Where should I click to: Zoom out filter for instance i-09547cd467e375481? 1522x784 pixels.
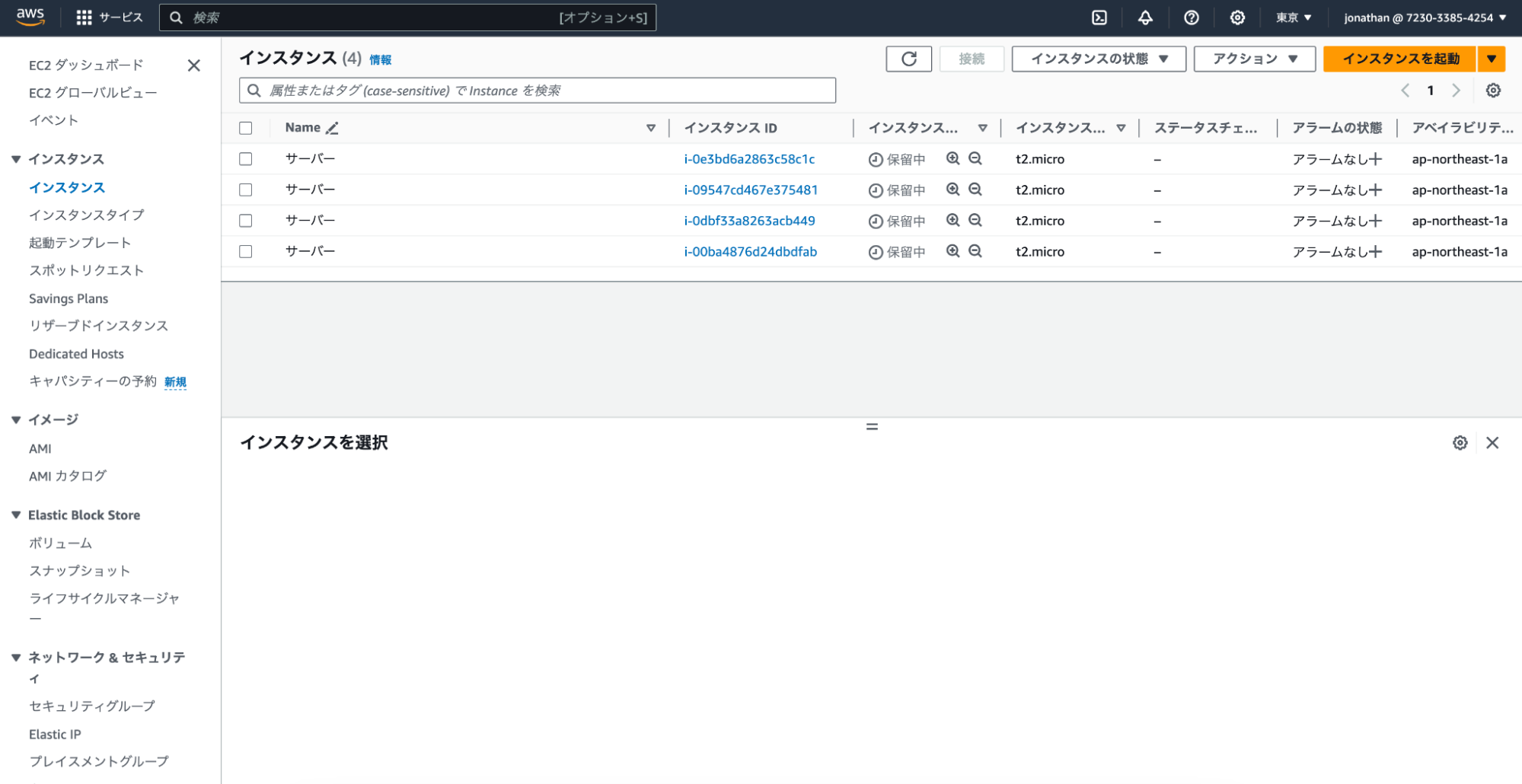[x=975, y=190]
